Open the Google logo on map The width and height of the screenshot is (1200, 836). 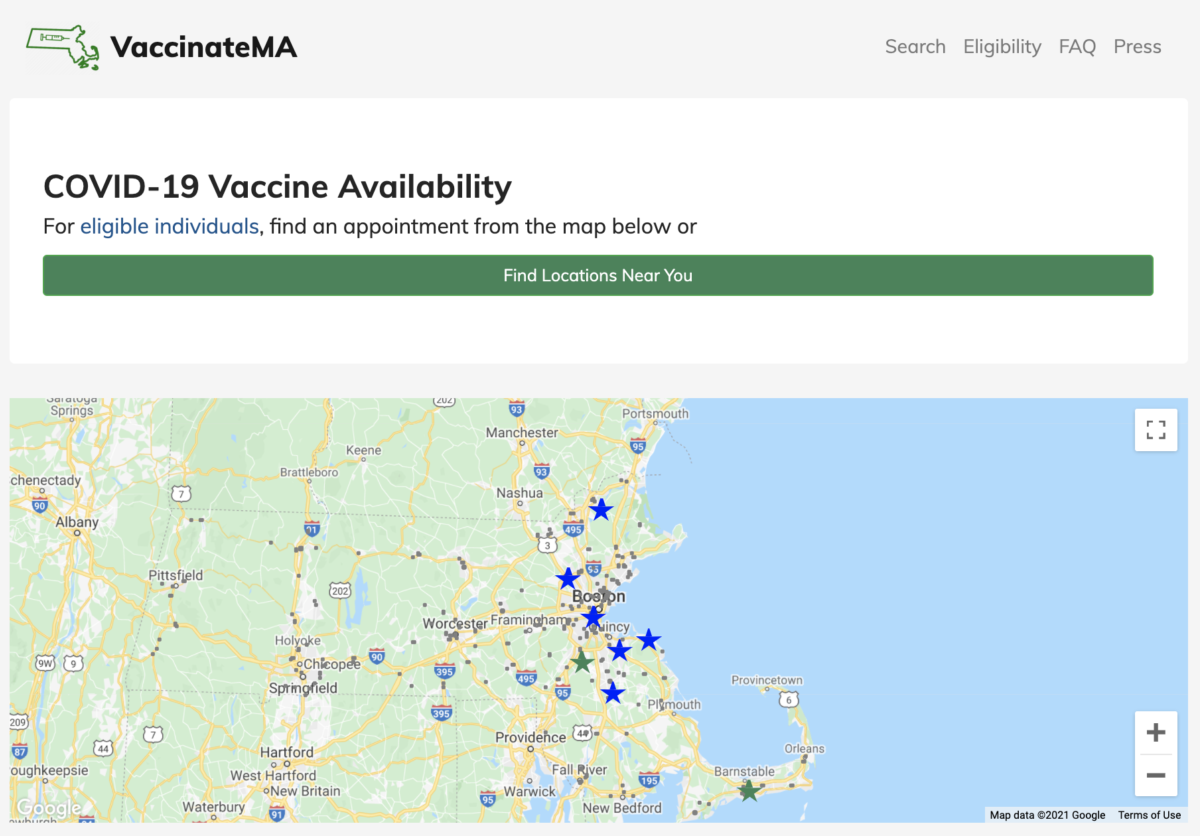point(48,808)
